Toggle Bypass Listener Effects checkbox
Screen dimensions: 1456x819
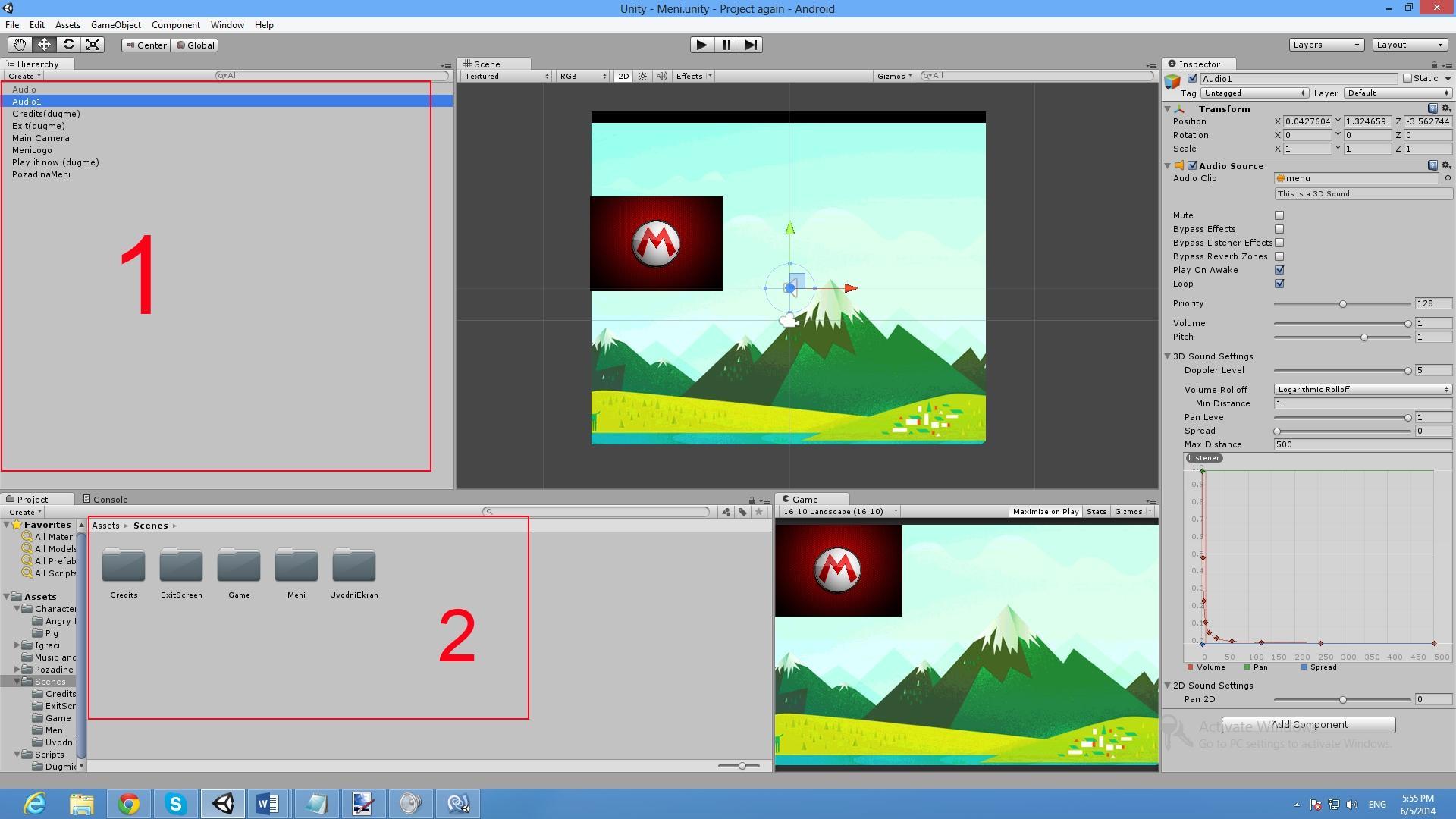tap(1279, 243)
